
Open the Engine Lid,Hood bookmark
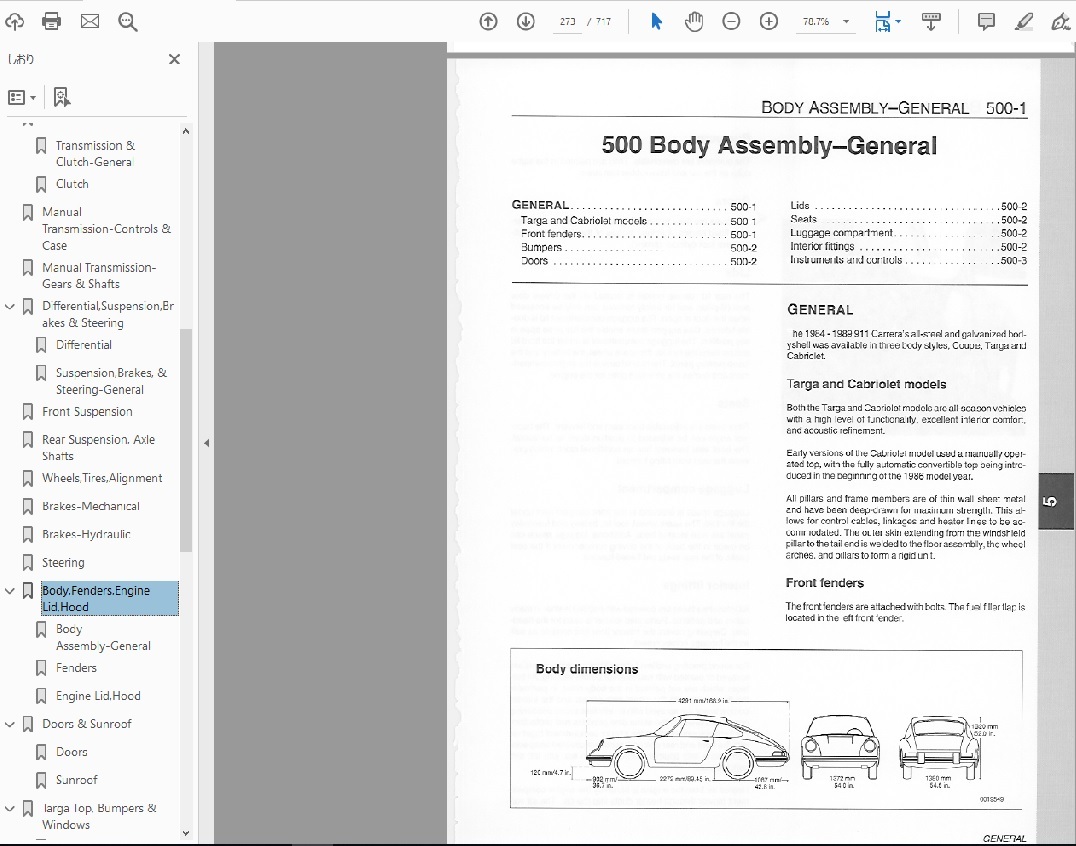point(98,696)
